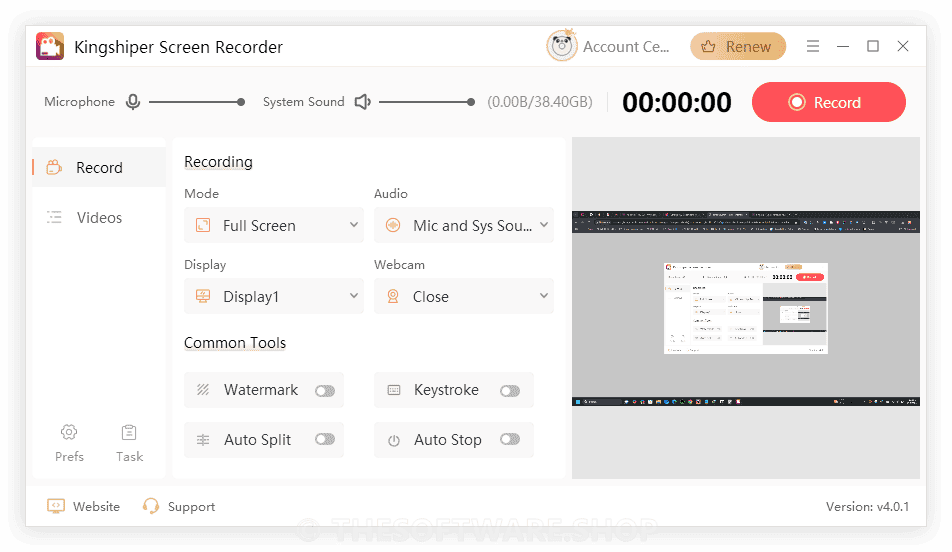Viewport: 952px width, 552px height.
Task: Expand the Mode Full Screen dropdown
Action: [x=274, y=225]
